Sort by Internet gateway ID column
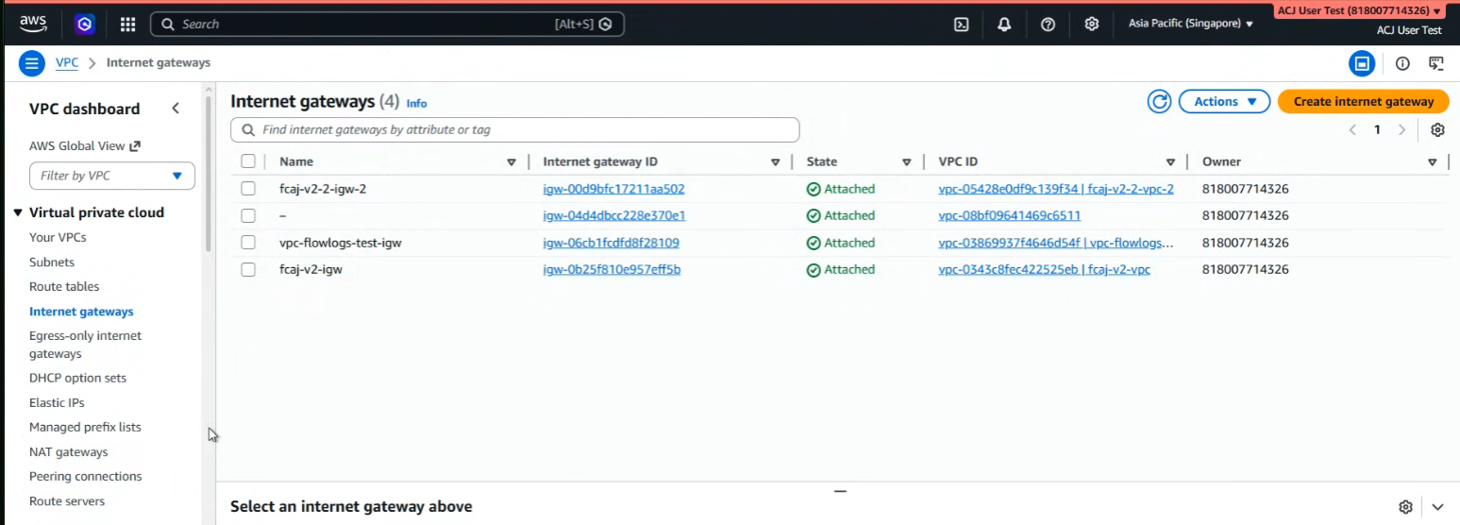The image size is (1460, 525). click(x=775, y=162)
